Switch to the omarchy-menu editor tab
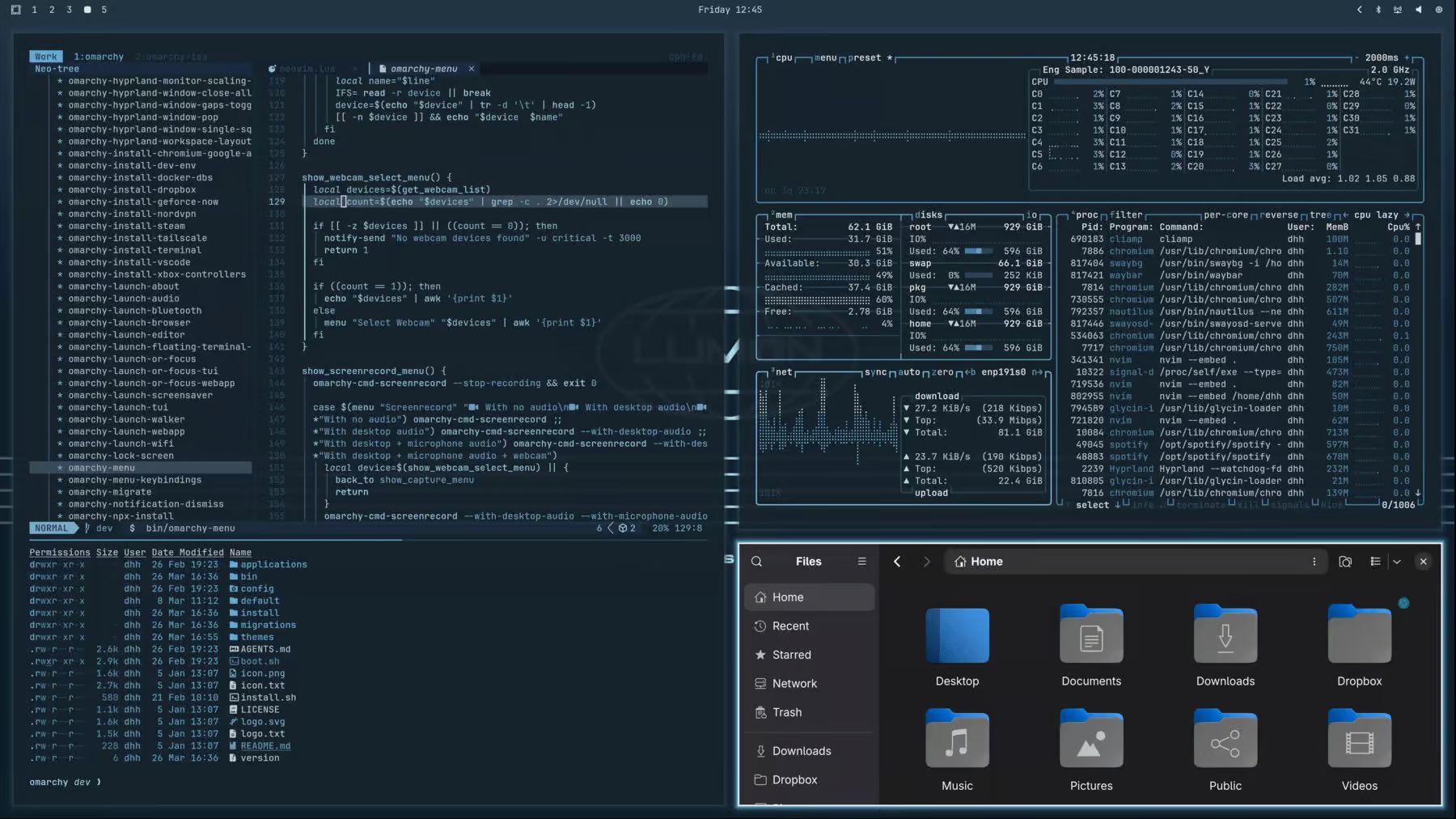 [423, 69]
